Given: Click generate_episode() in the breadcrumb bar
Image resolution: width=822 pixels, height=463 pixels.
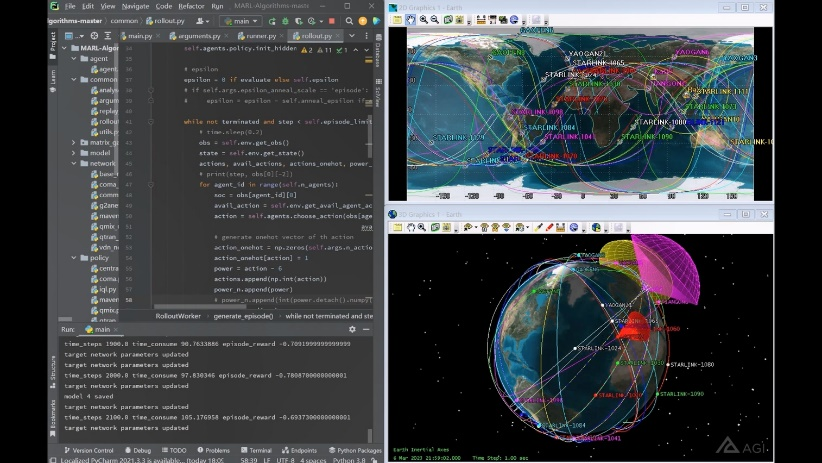Looking at the screenshot, I should click(243, 316).
